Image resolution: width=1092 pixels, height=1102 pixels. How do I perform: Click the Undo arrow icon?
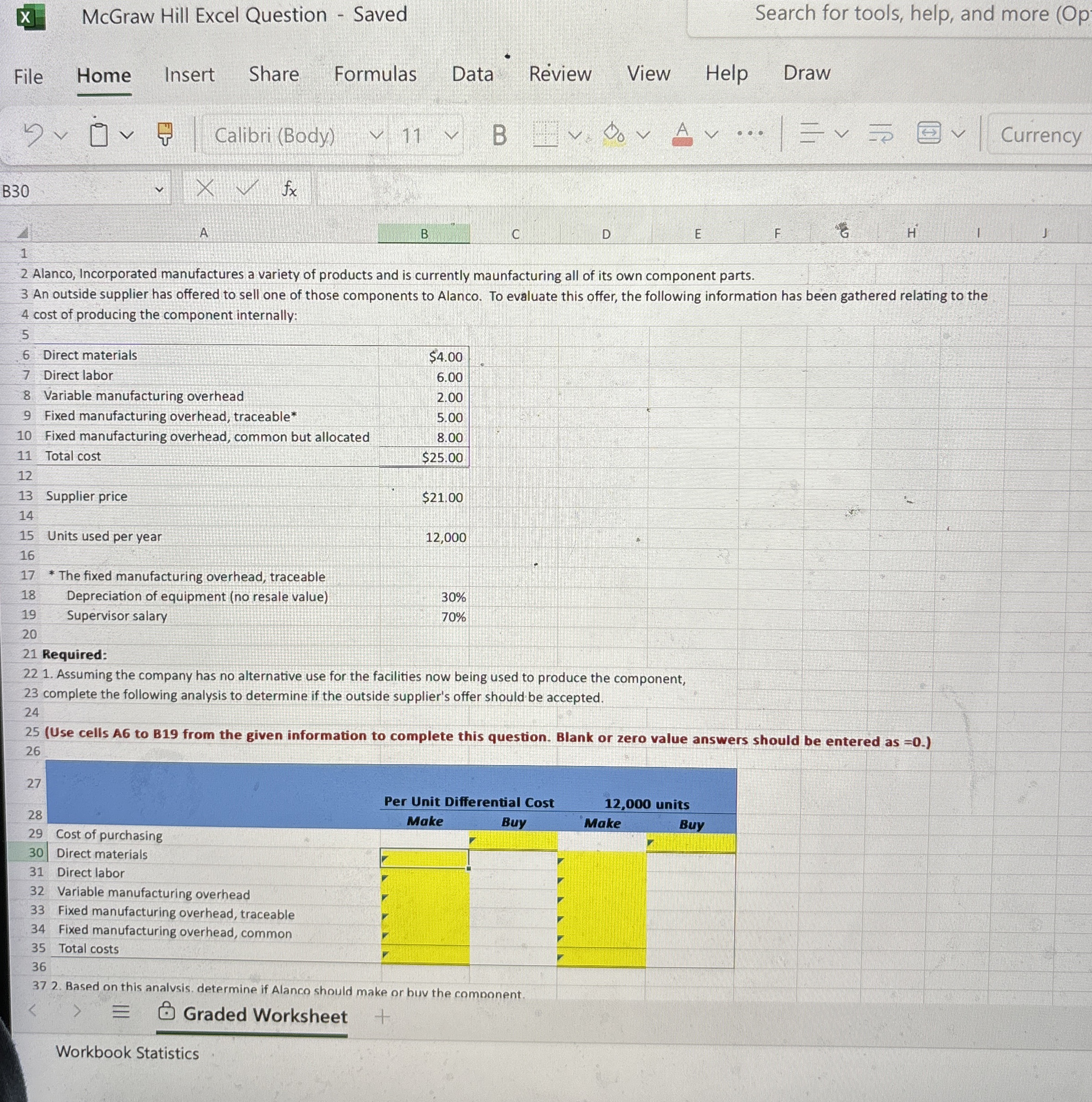34,135
